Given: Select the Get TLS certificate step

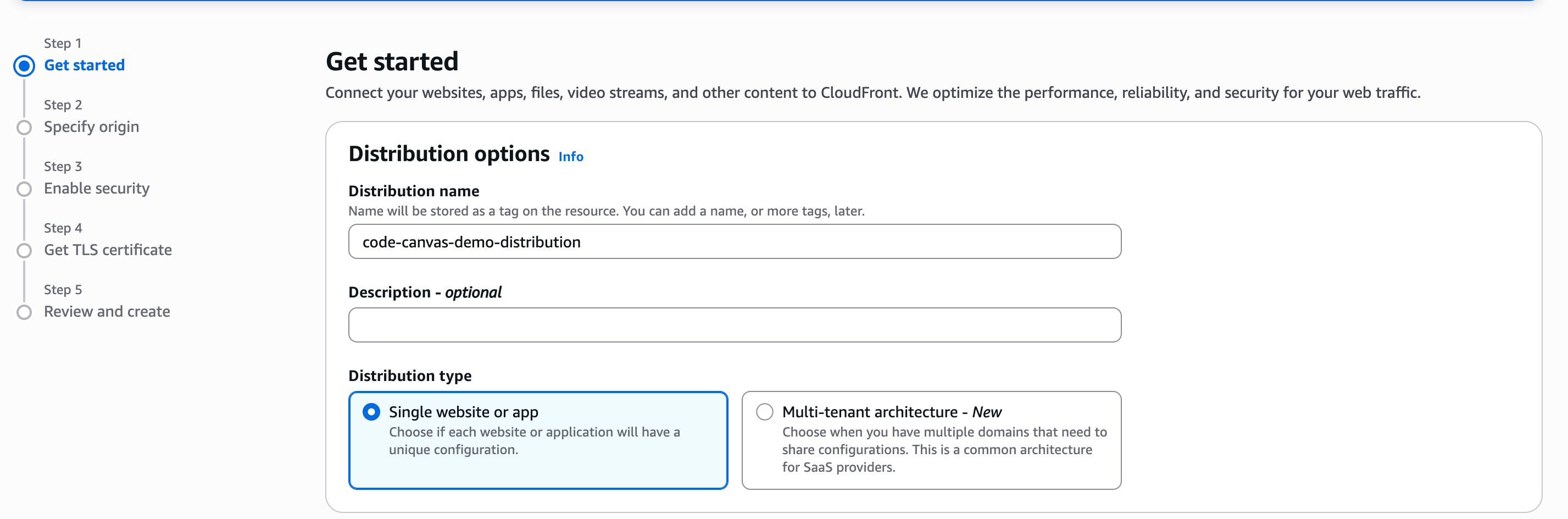Looking at the screenshot, I should 108,250.
